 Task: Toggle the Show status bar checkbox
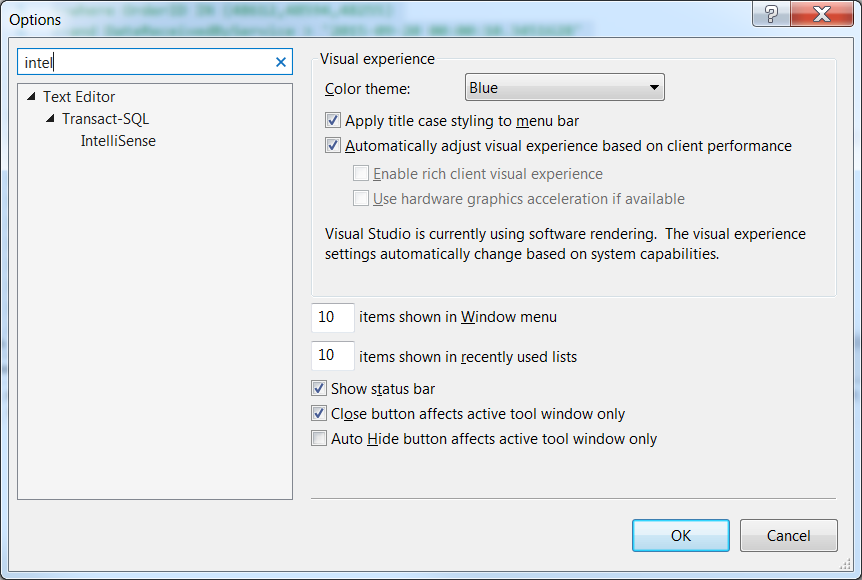[x=319, y=389]
